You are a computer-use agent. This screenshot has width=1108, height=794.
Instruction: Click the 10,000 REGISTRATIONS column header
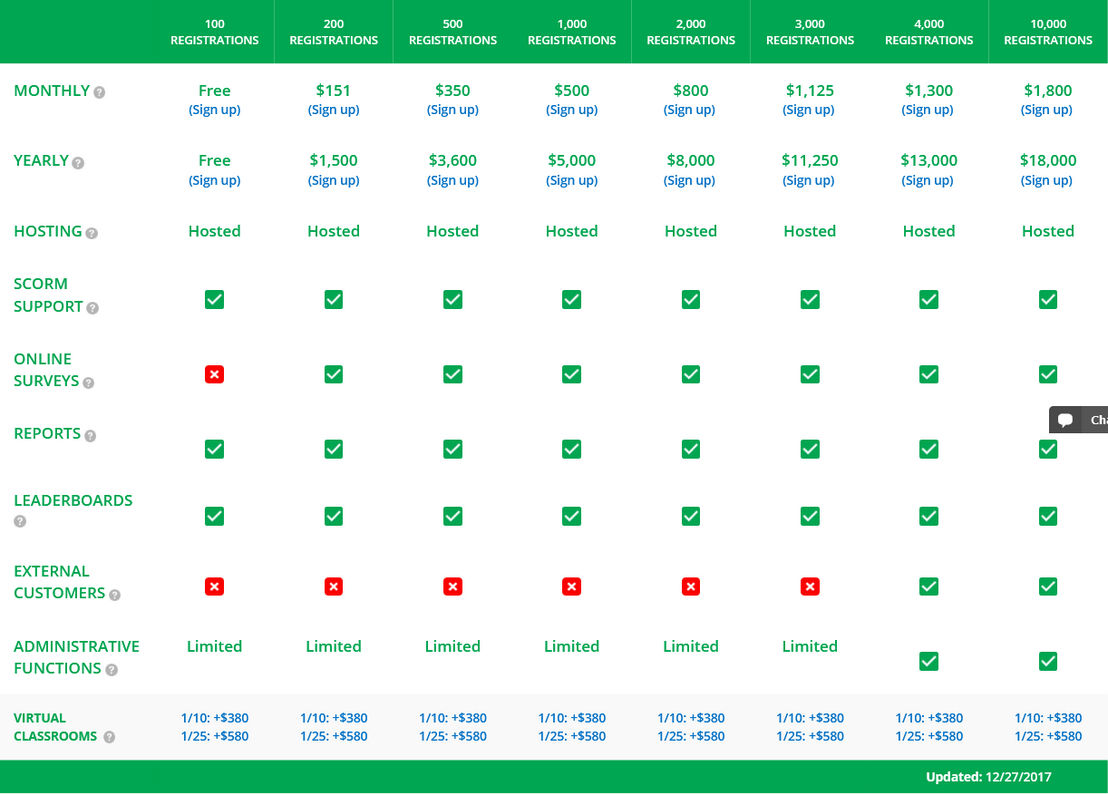click(1048, 32)
